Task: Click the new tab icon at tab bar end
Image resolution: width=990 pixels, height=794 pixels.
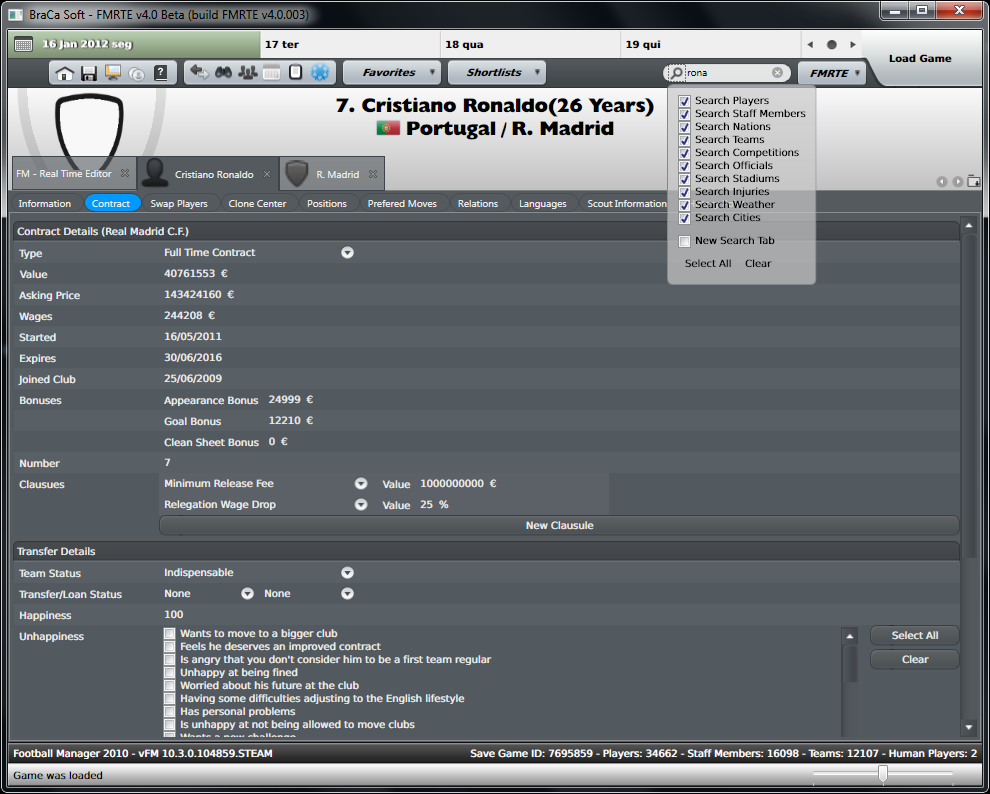Action: [973, 181]
